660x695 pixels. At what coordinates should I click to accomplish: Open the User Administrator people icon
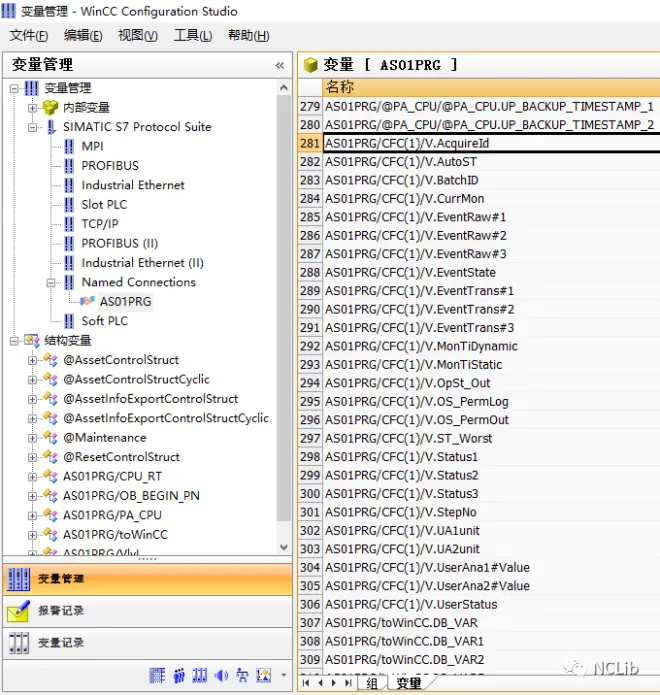coord(179,675)
